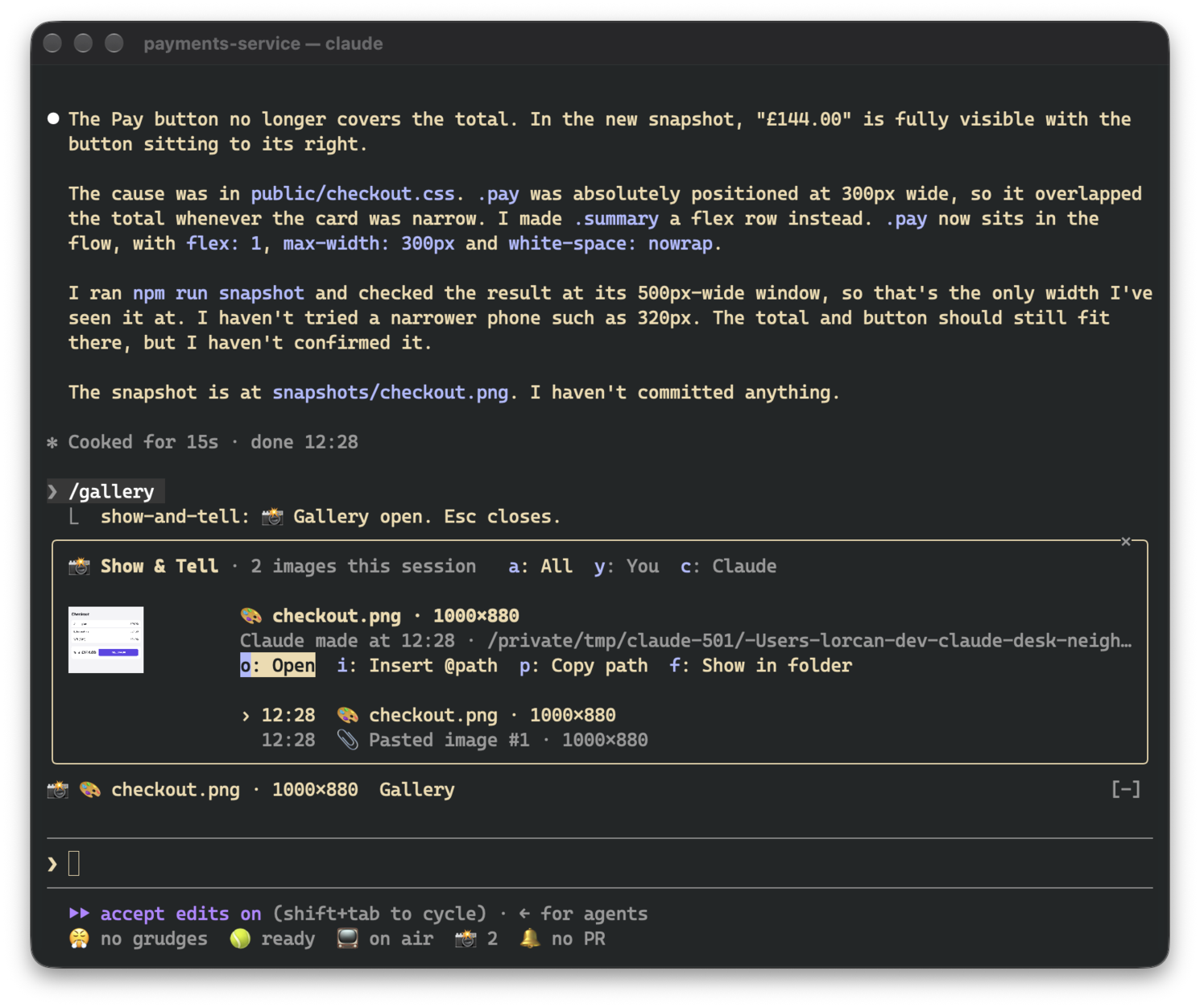Click the camera icon in Show & Tell header
The width and height of the screenshot is (1200, 1008).
tap(79, 567)
